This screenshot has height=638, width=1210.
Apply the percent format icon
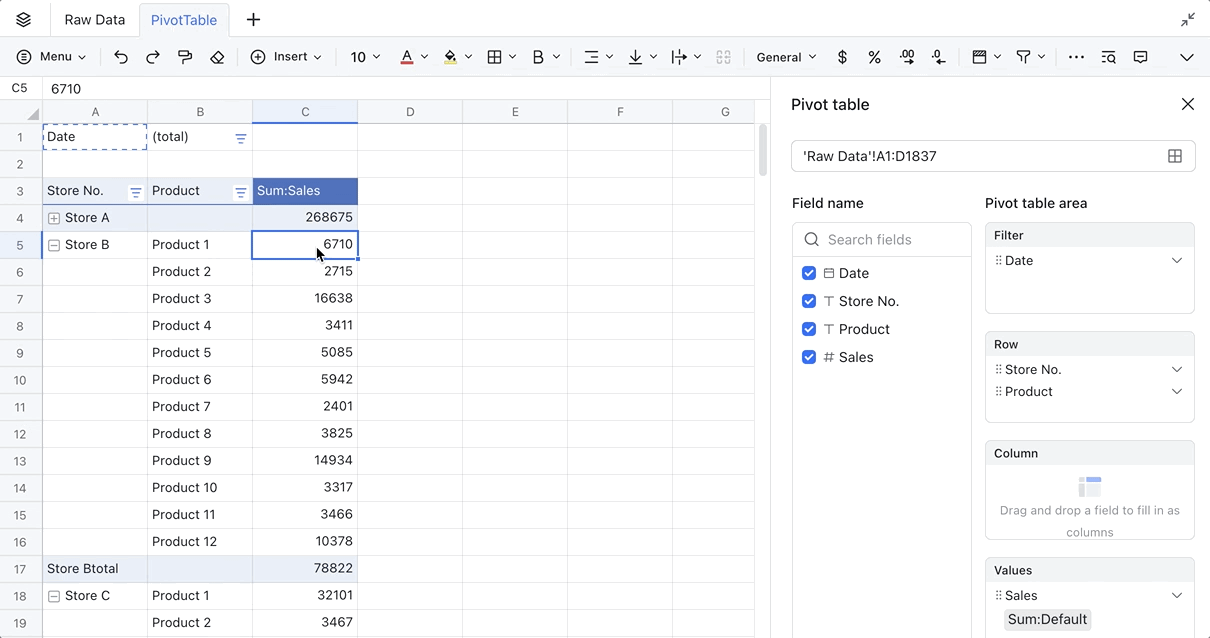tap(874, 57)
